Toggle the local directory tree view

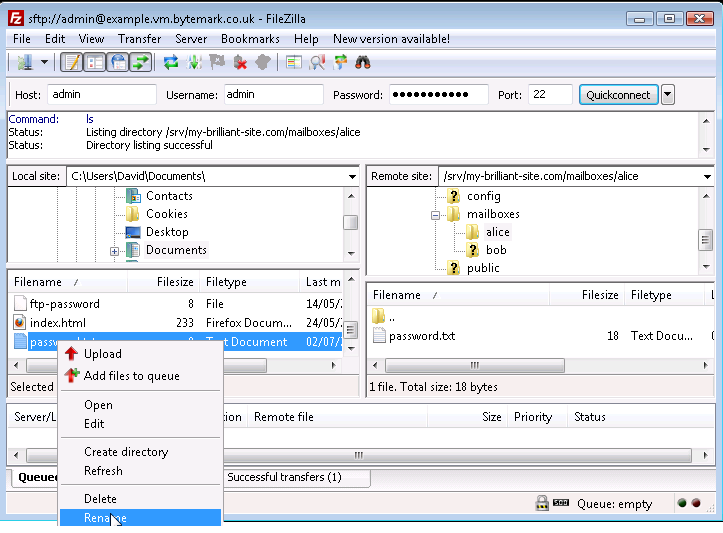(x=95, y=62)
